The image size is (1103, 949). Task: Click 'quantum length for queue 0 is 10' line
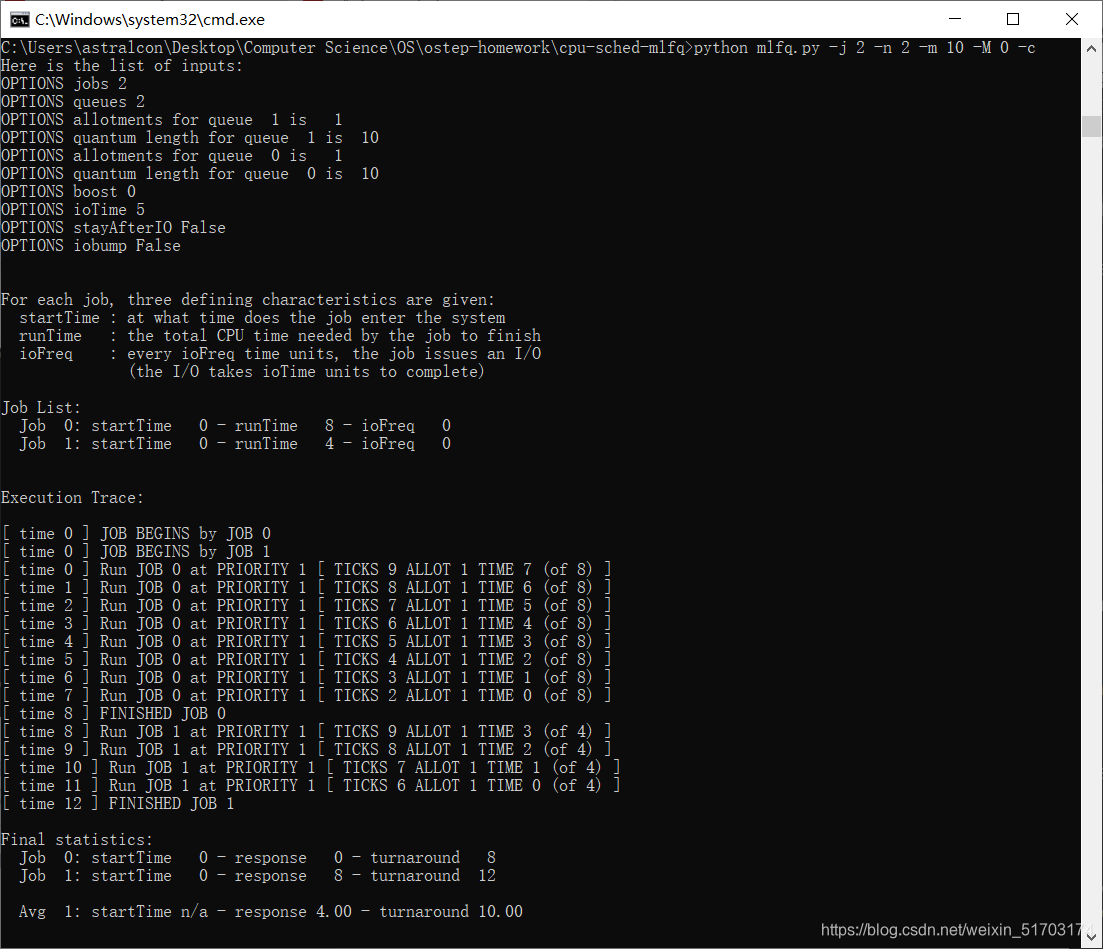(190, 174)
